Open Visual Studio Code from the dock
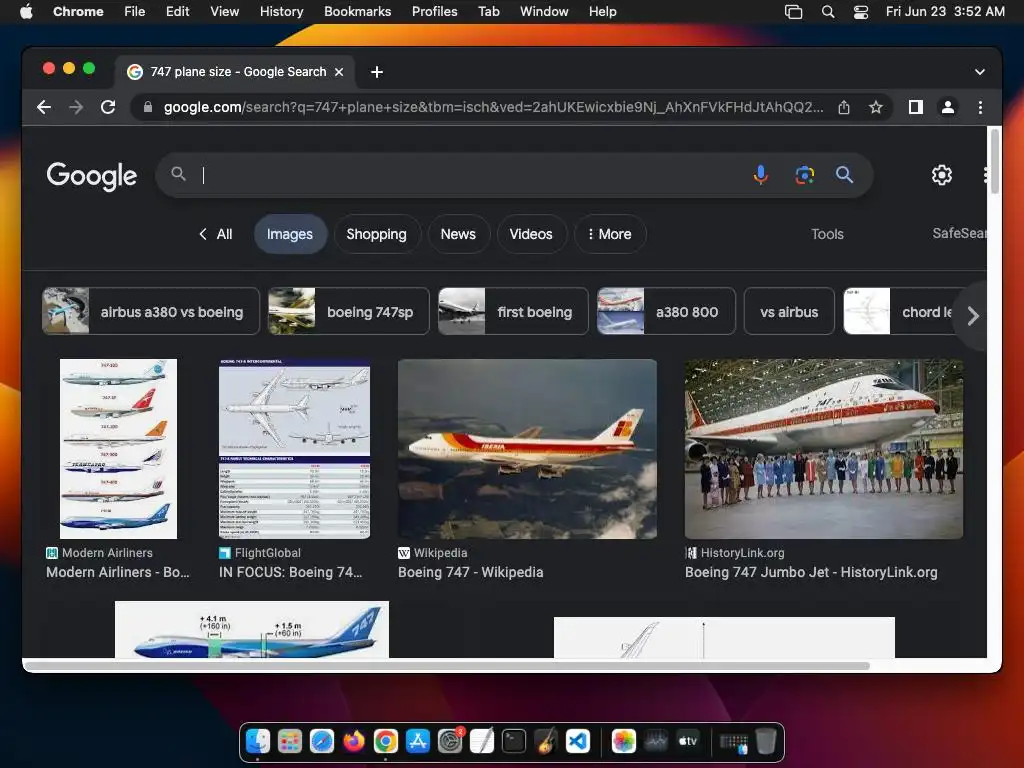The height and width of the screenshot is (768, 1024). coord(577,741)
